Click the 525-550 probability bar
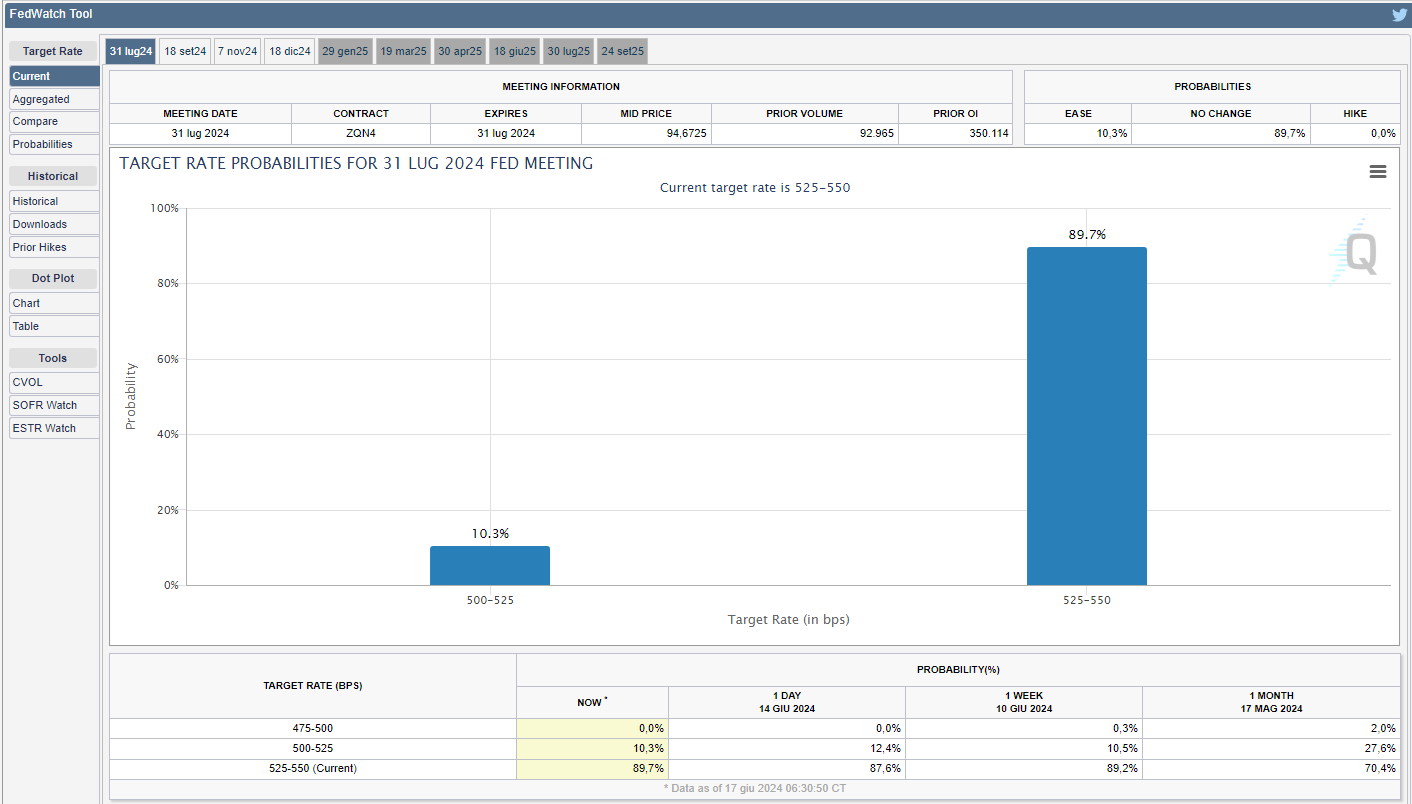Viewport: 1412px width, 804px height. 1086,416
